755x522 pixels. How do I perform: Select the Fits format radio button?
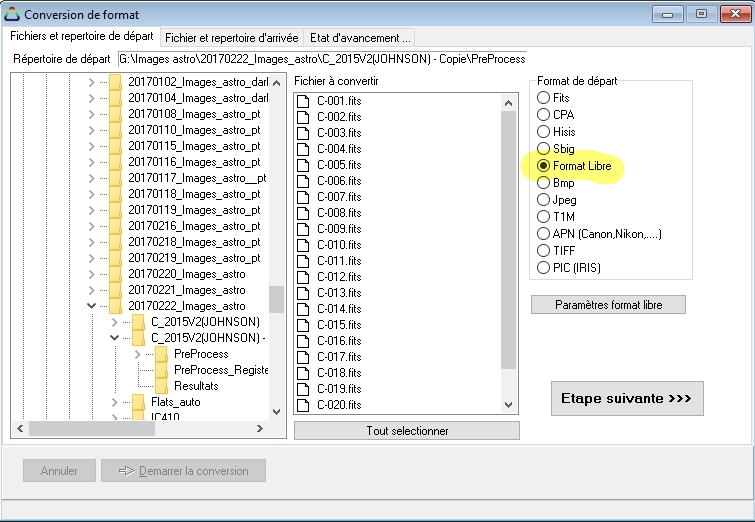coord(544,98)
